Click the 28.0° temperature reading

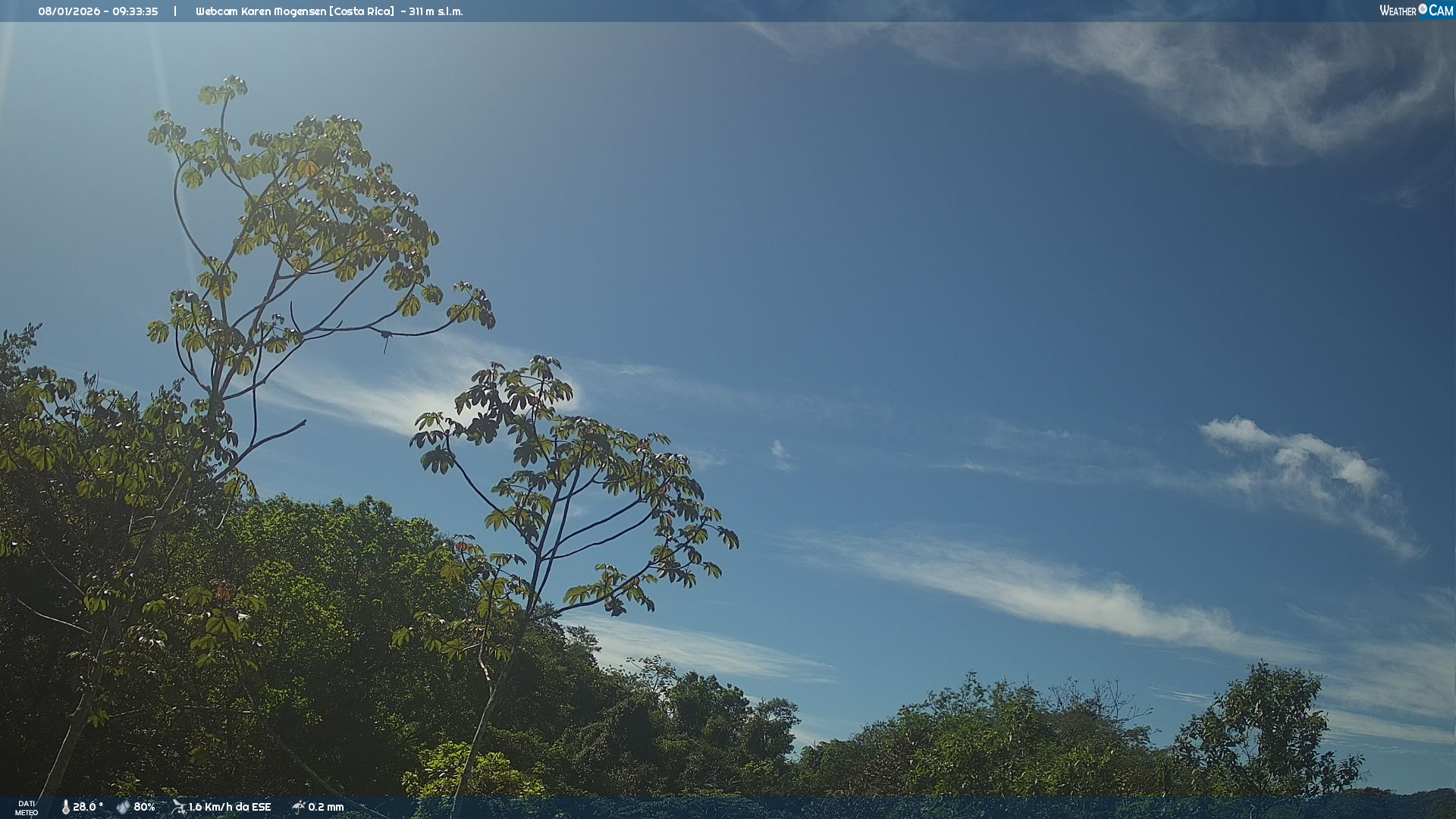pos(88,807)
